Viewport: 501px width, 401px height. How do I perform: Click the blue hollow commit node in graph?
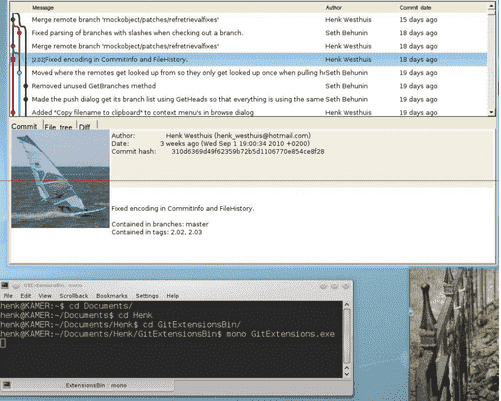click(x=19, y=72)
